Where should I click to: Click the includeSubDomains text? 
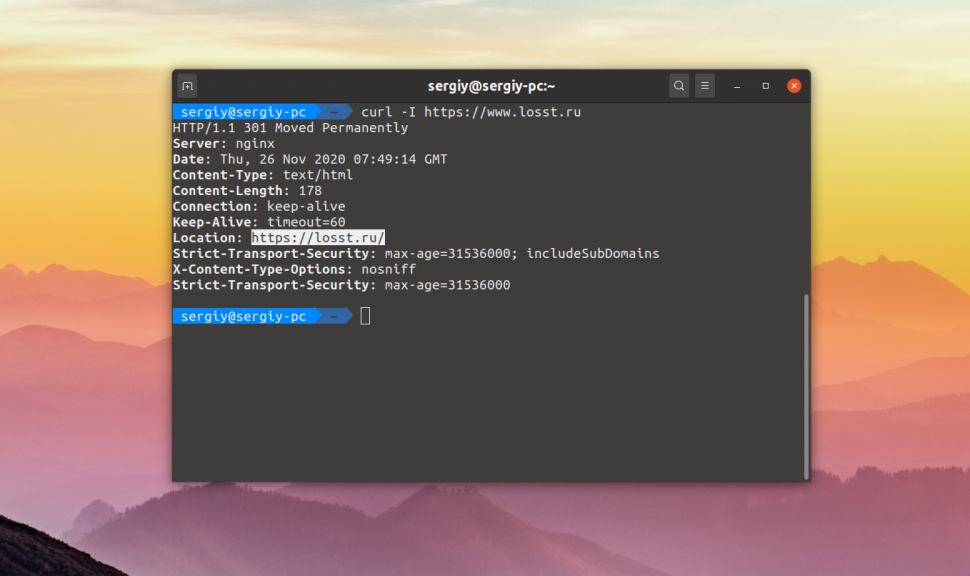click(593, 254)
